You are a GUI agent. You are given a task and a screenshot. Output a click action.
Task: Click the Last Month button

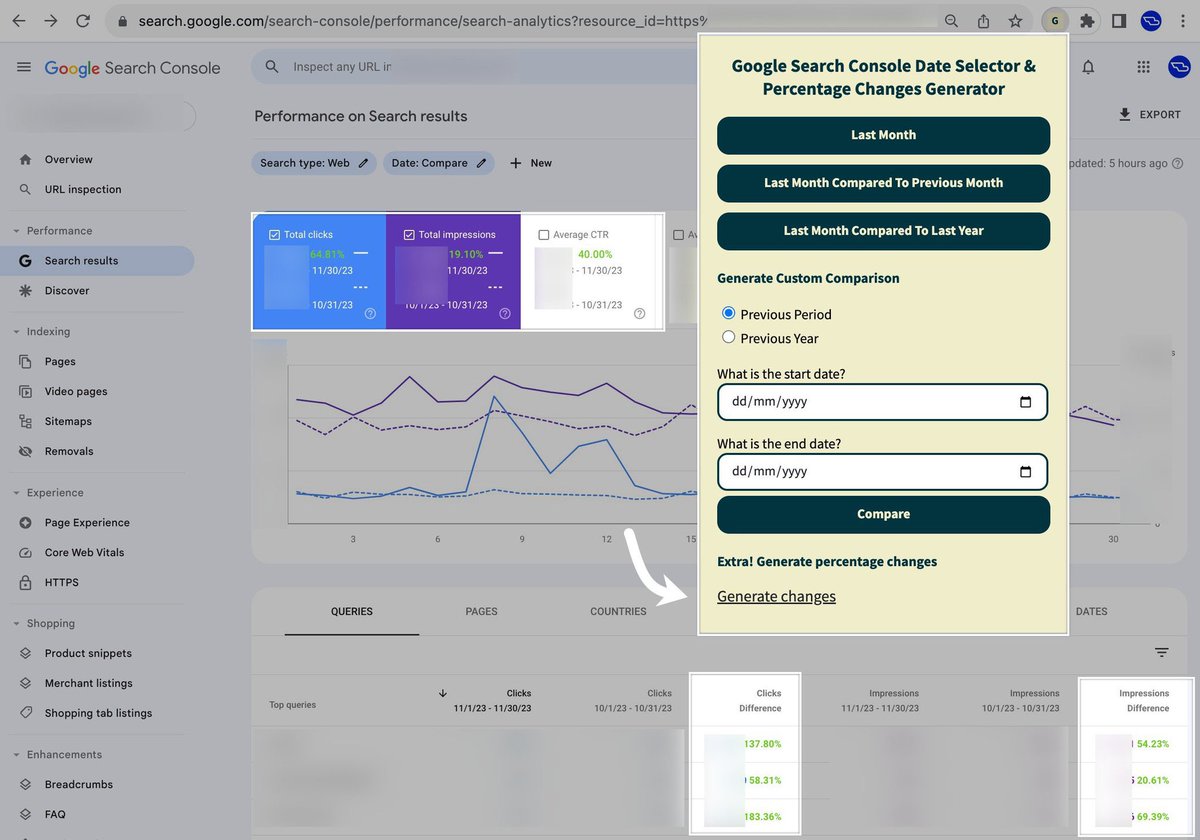coord(883,135)
